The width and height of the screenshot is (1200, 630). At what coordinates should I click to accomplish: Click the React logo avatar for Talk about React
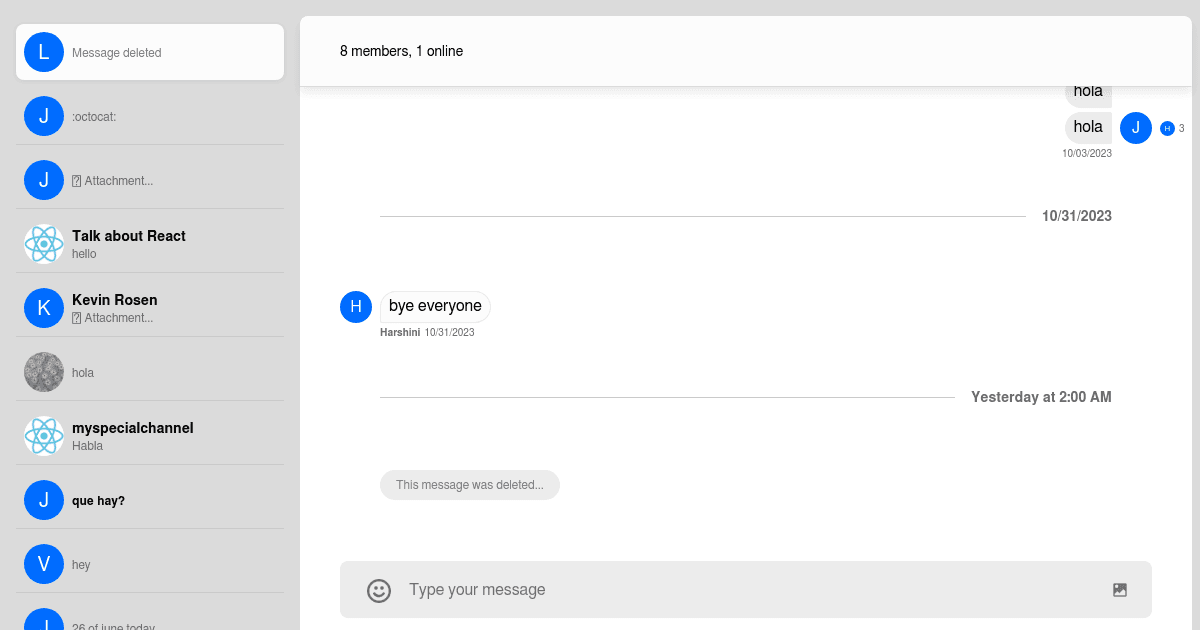coord(44,243)
